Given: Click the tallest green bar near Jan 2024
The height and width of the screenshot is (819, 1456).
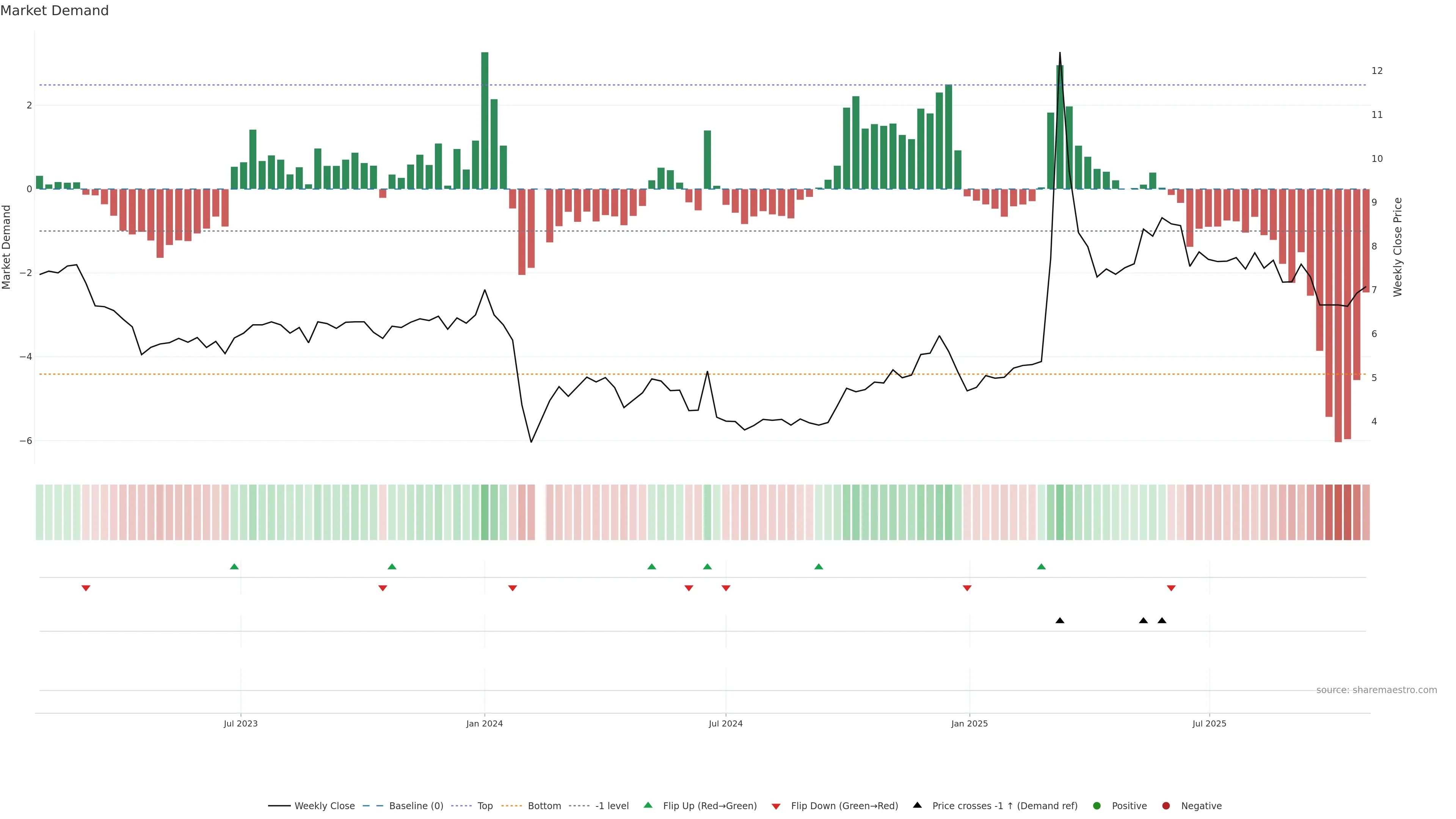Looking at the screenshot, I should 485,121.
